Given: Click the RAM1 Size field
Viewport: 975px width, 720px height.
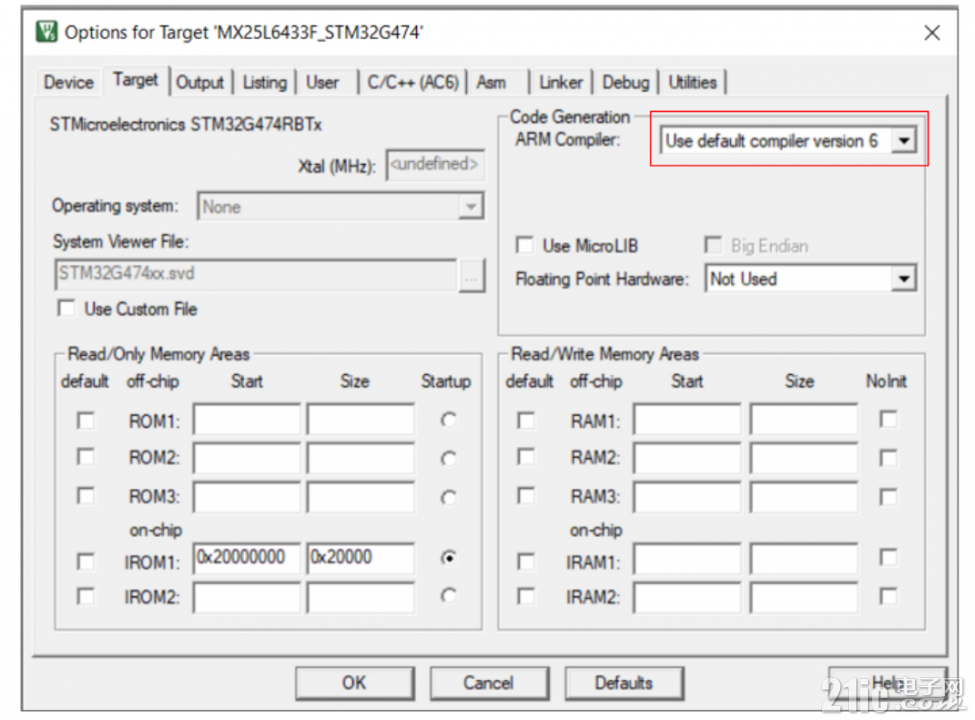Looking at the screenshot, I should pyautogui.click(x=804, y=419).
